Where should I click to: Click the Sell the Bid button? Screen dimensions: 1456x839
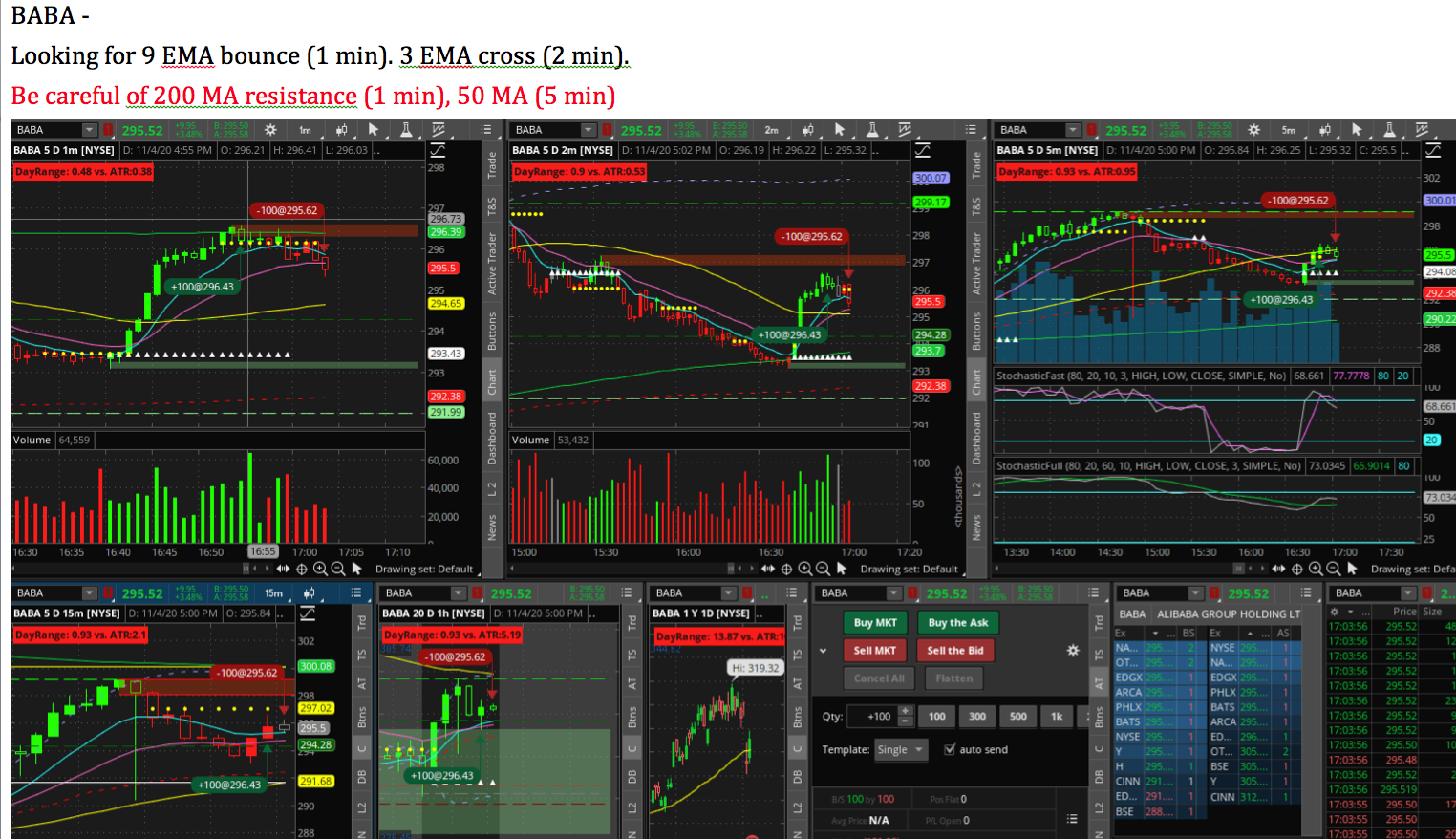(955, 651)
